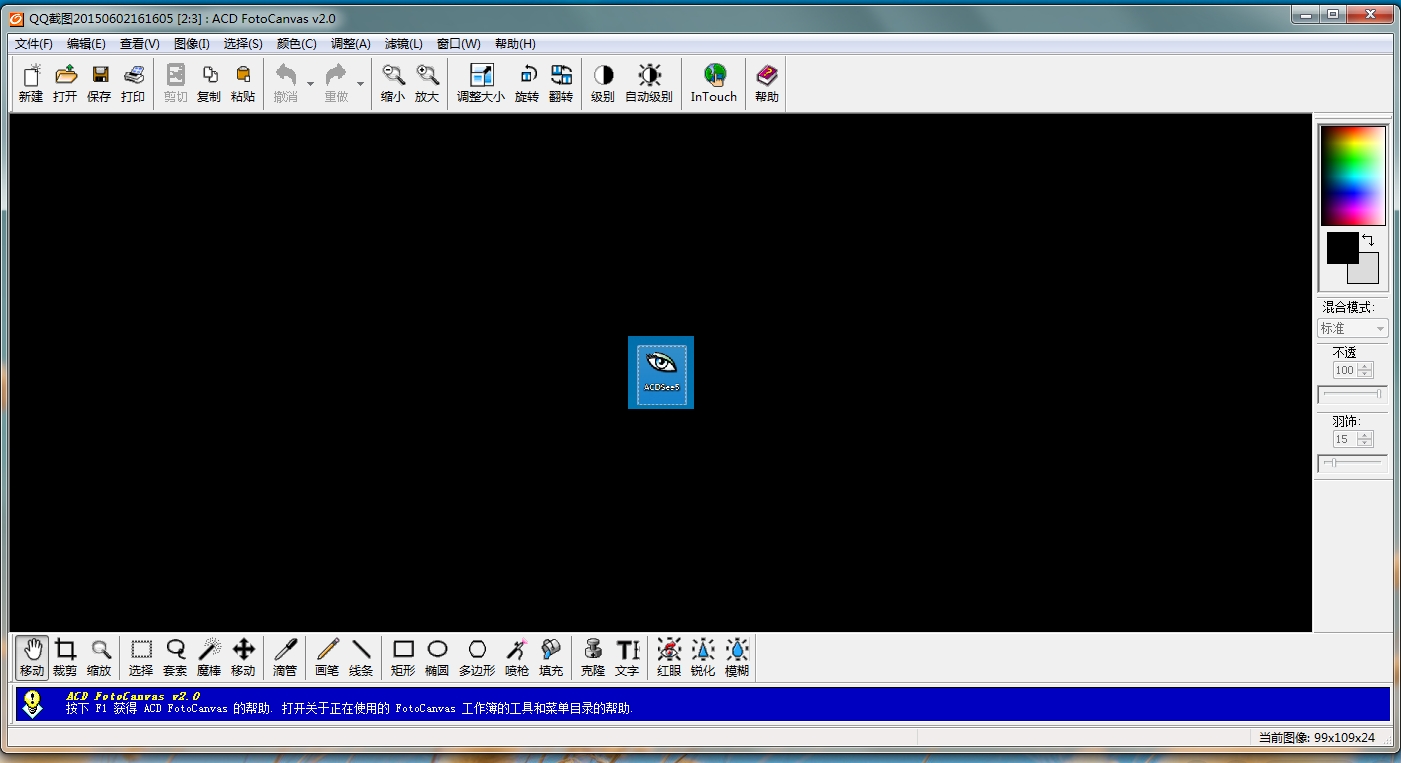Click the black foreground color swatch
This screenshot has width=1401, height=763.
(x=1341, y=246)
